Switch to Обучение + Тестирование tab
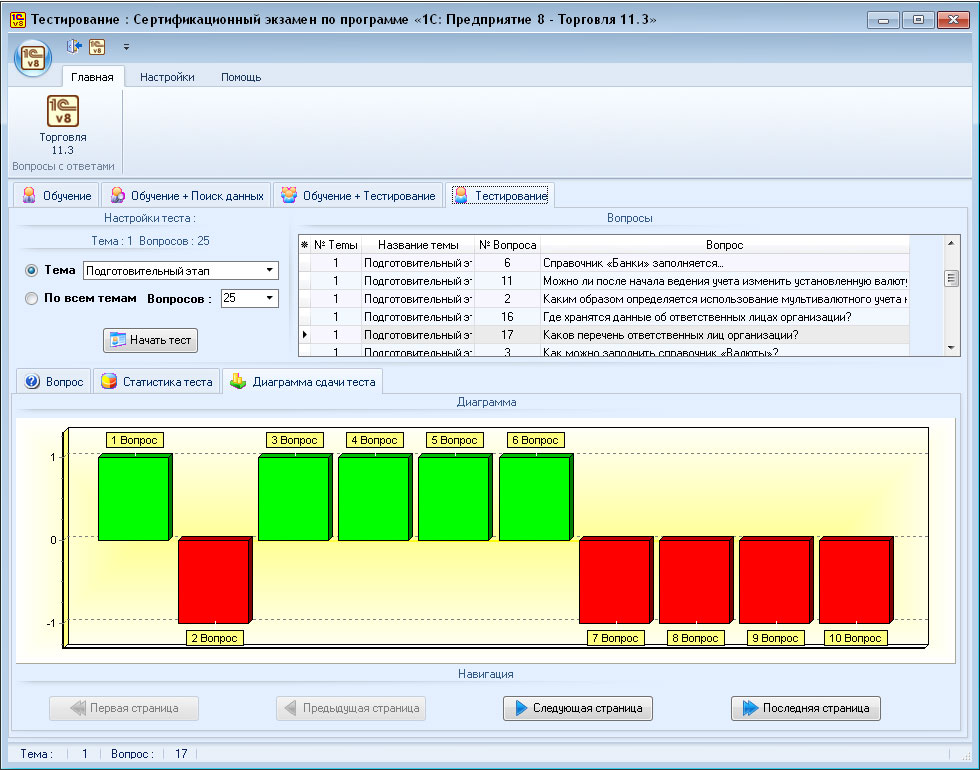The height and width of the screenshot is (770, 980). point(358,196)
